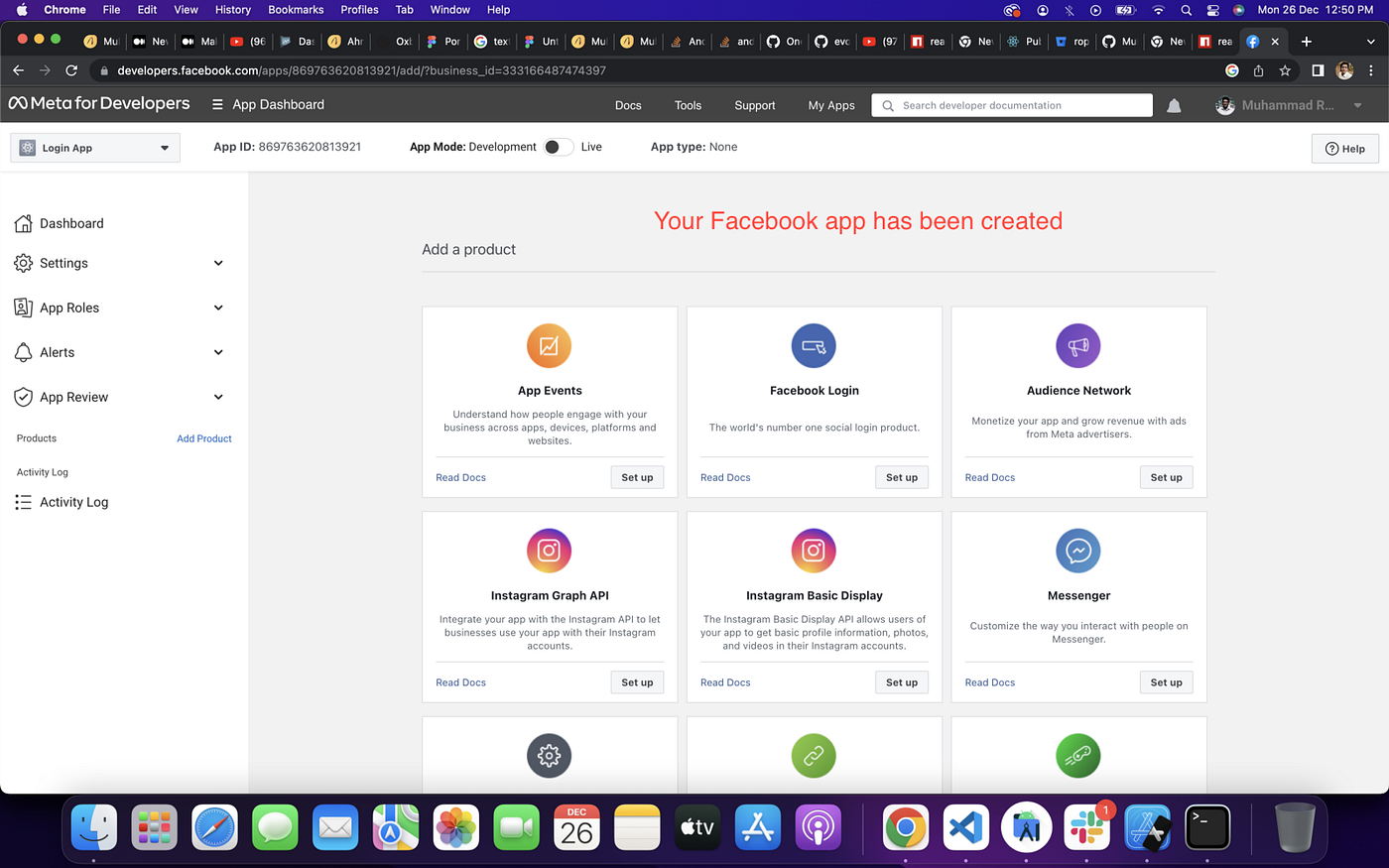
Task: Click the browser address bar URL
Action: point(361,70)
